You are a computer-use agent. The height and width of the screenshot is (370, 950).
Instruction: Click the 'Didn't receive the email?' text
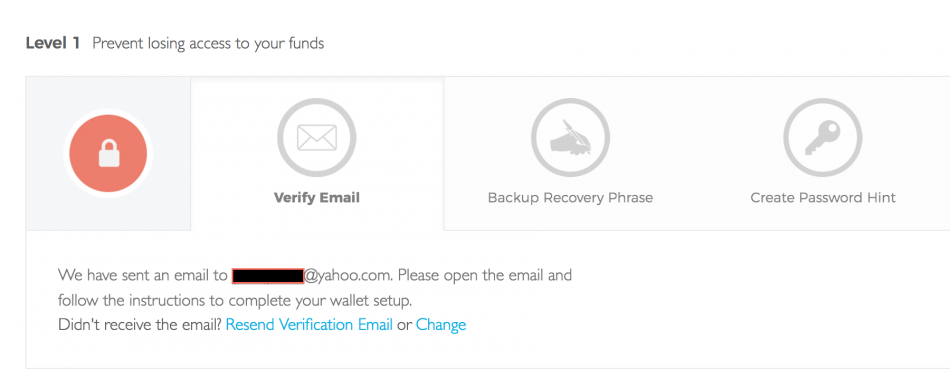point(140,325)
